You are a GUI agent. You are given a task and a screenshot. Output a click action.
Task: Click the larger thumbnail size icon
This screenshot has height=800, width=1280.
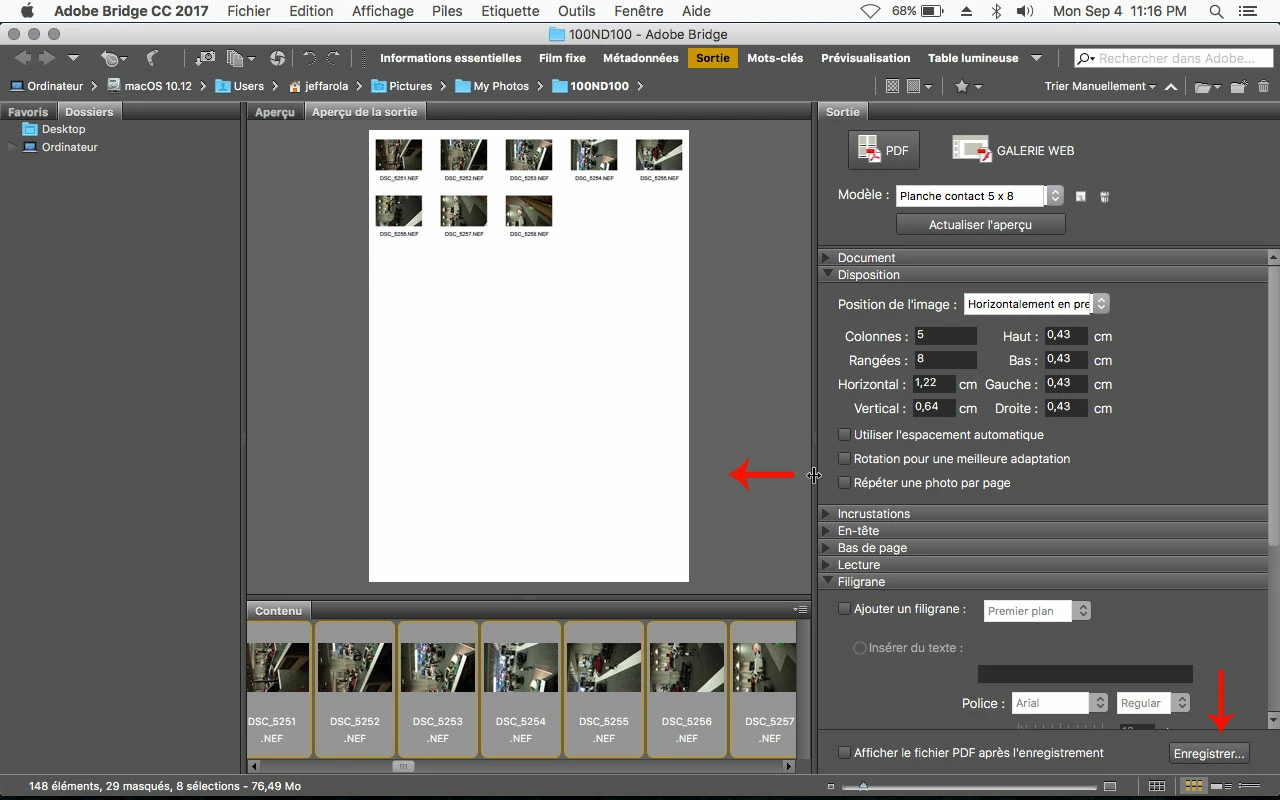tap(1109, 787)
